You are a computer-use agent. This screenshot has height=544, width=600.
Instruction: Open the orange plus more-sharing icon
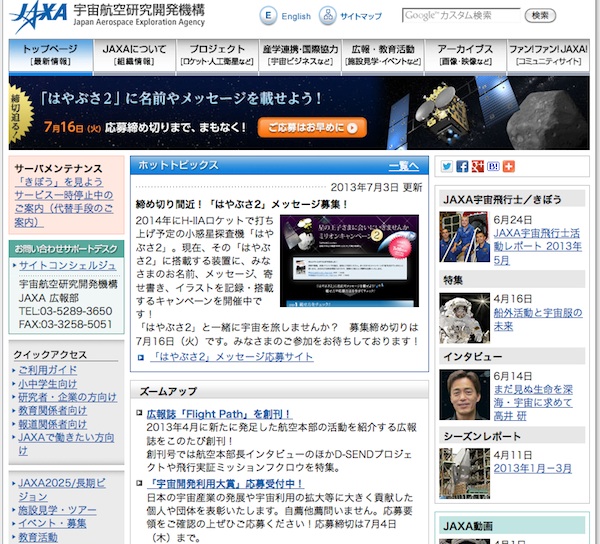pos(508,166)
